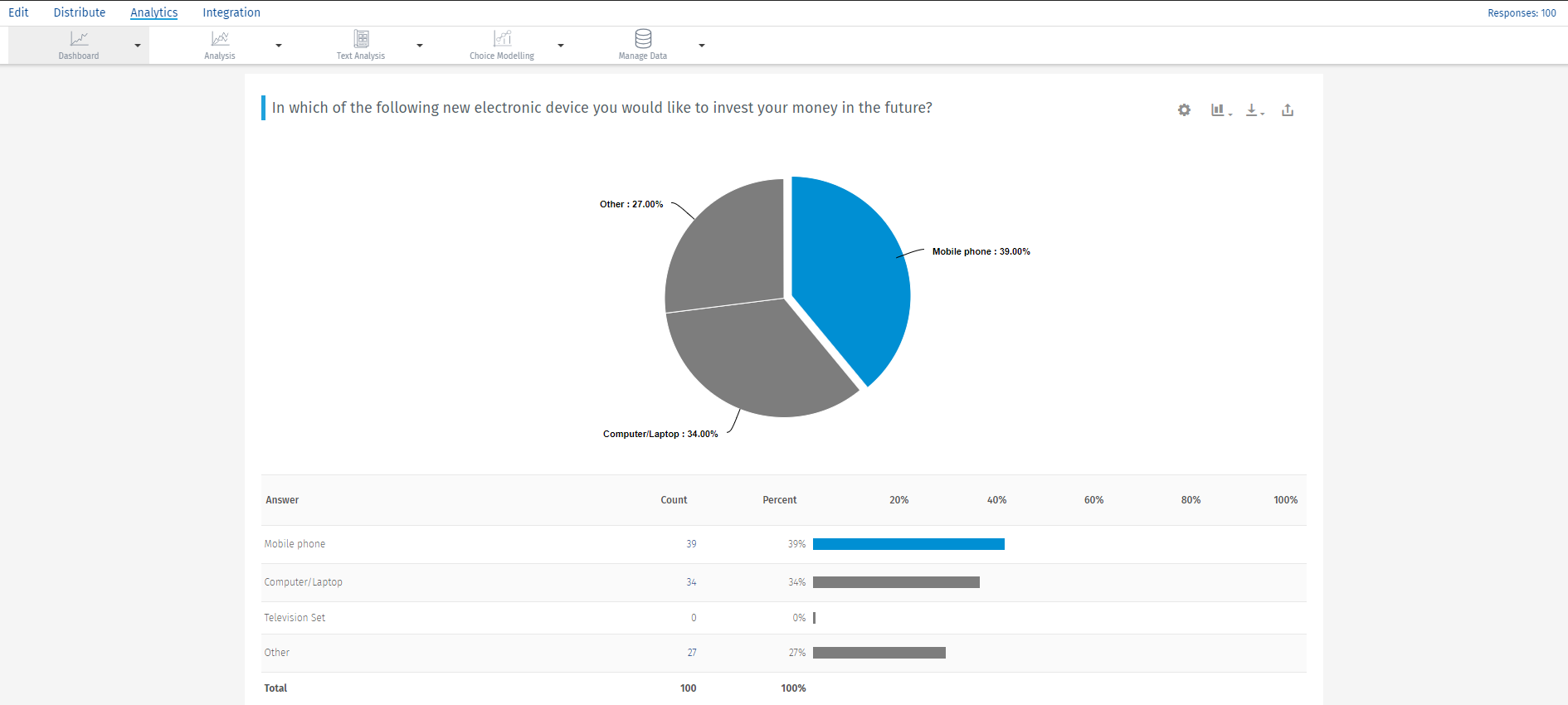The width and height of the screenshot is (1568, 705).
Task: Open the Manage Data dropdown arrow
Action: click(702, 46)
